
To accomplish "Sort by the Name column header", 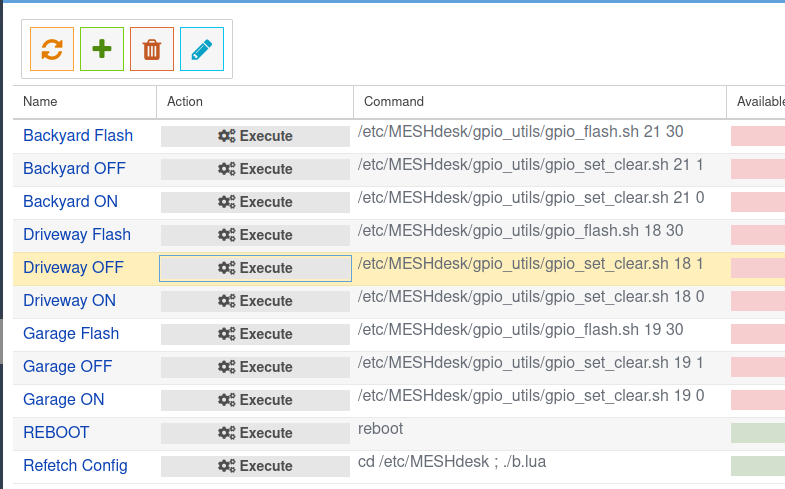I will click(41, 102).
